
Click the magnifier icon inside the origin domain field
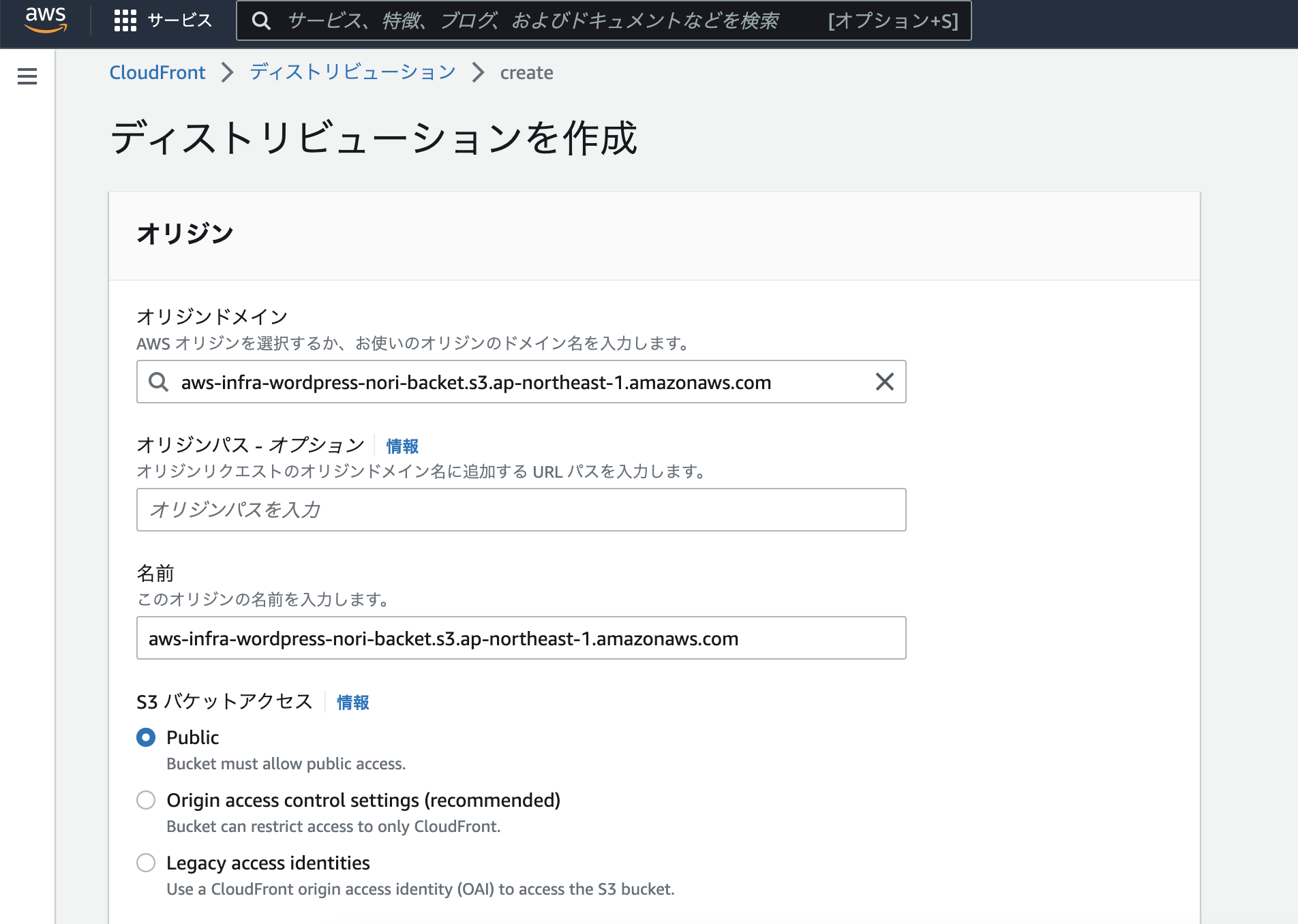[158, 382]
